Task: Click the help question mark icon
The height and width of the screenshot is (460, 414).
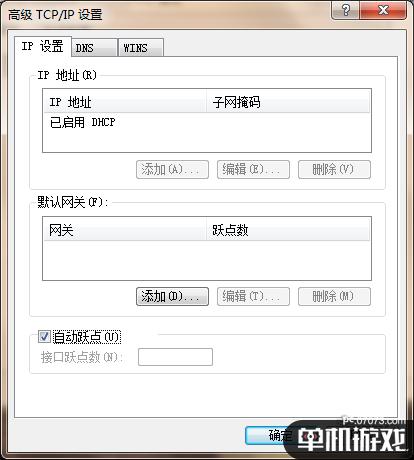Action: [345, 10]
